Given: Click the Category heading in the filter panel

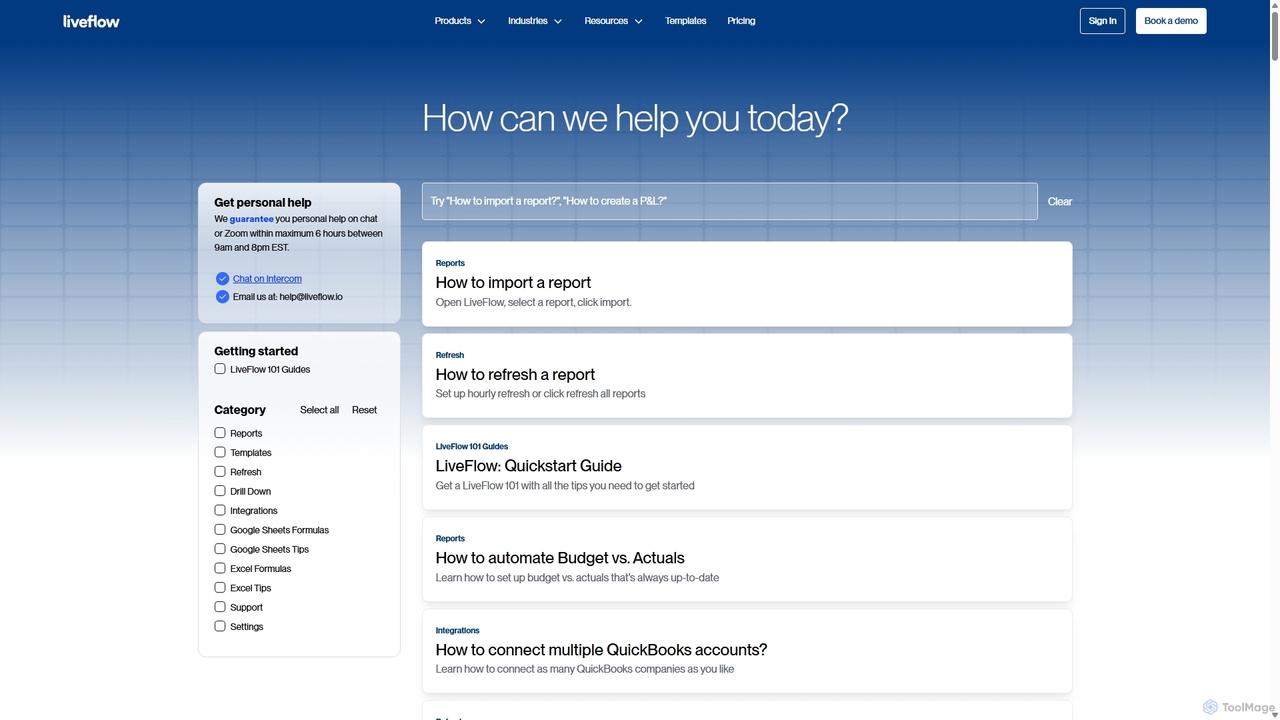Looking at the screenshot, I should tap(240, 410).
